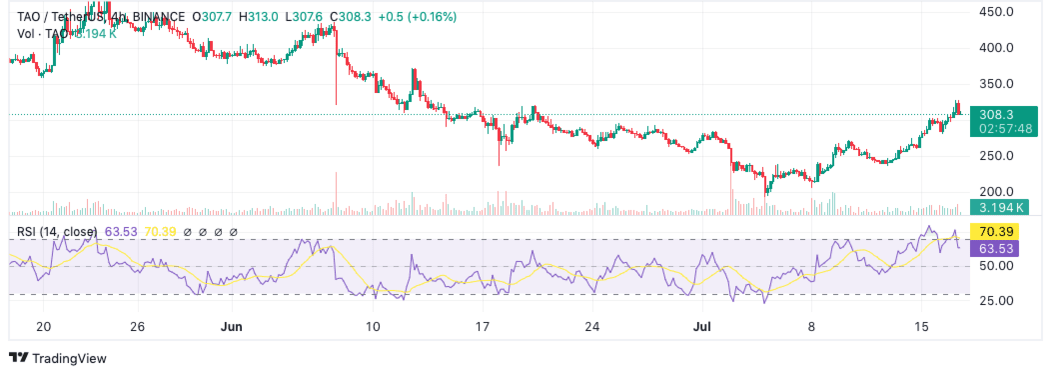Click the current price label 308.3
Image resolution: width=1052 pixels, height=375 pixels.
click(996, 114)
